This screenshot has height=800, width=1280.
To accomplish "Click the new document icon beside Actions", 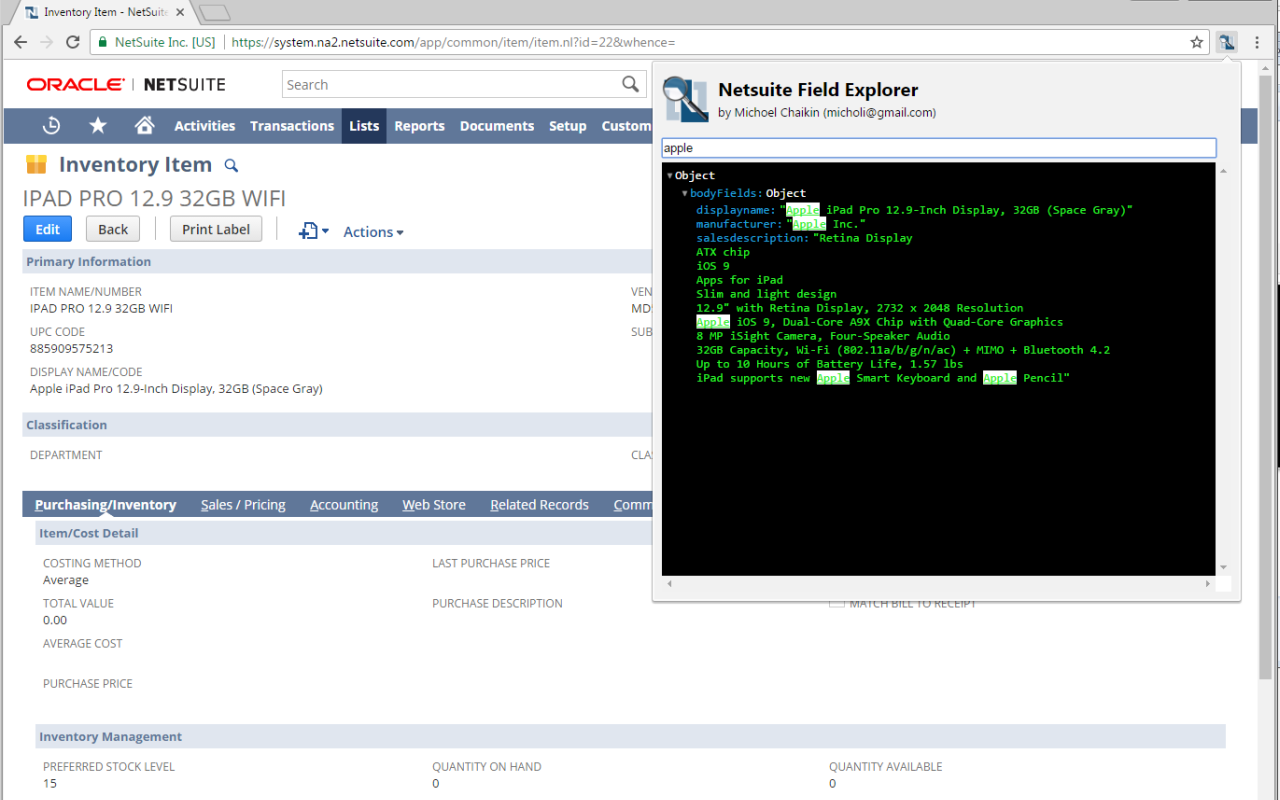I will click(x=308, y=231).
